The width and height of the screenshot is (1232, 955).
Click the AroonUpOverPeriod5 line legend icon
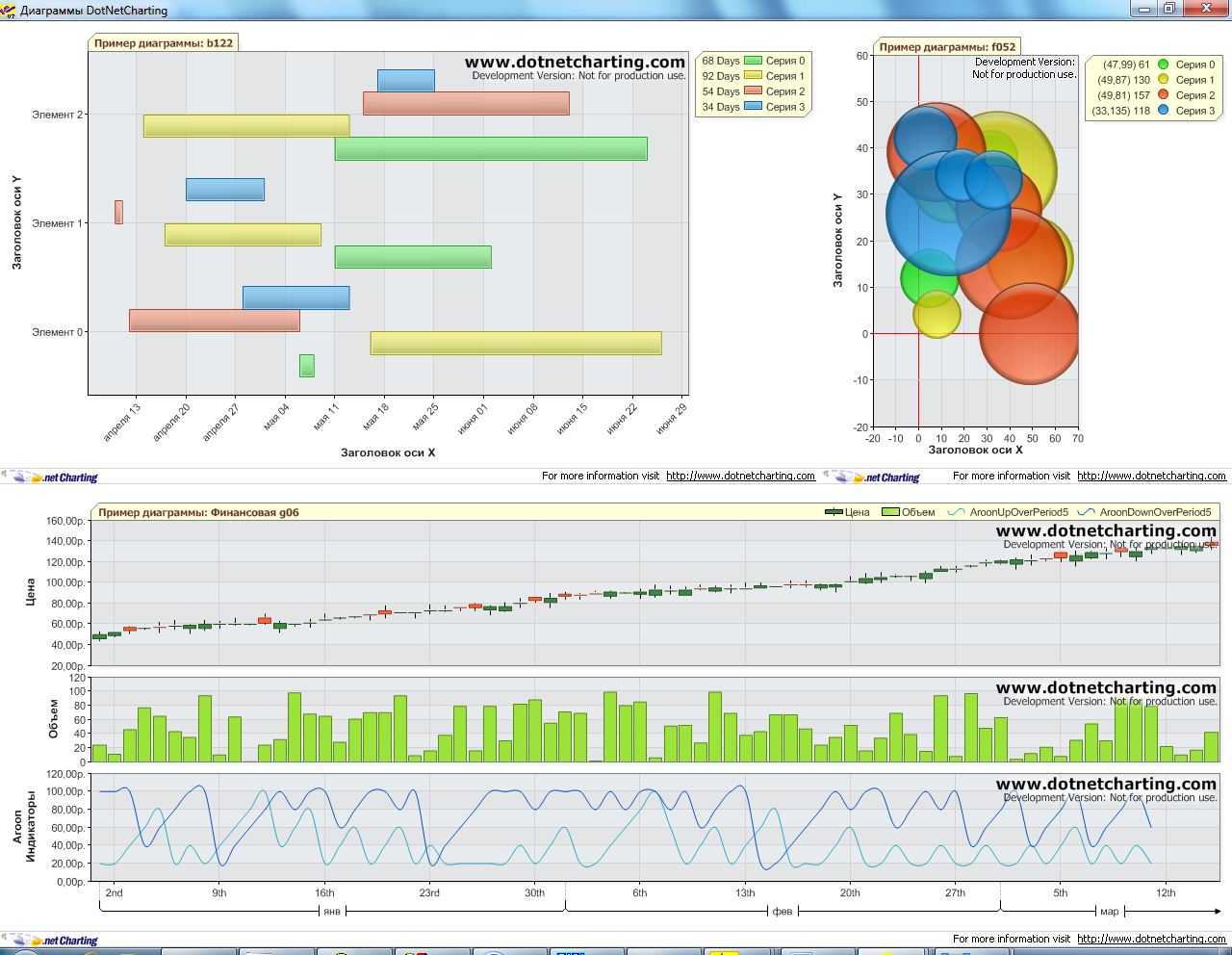coord(957,512)
